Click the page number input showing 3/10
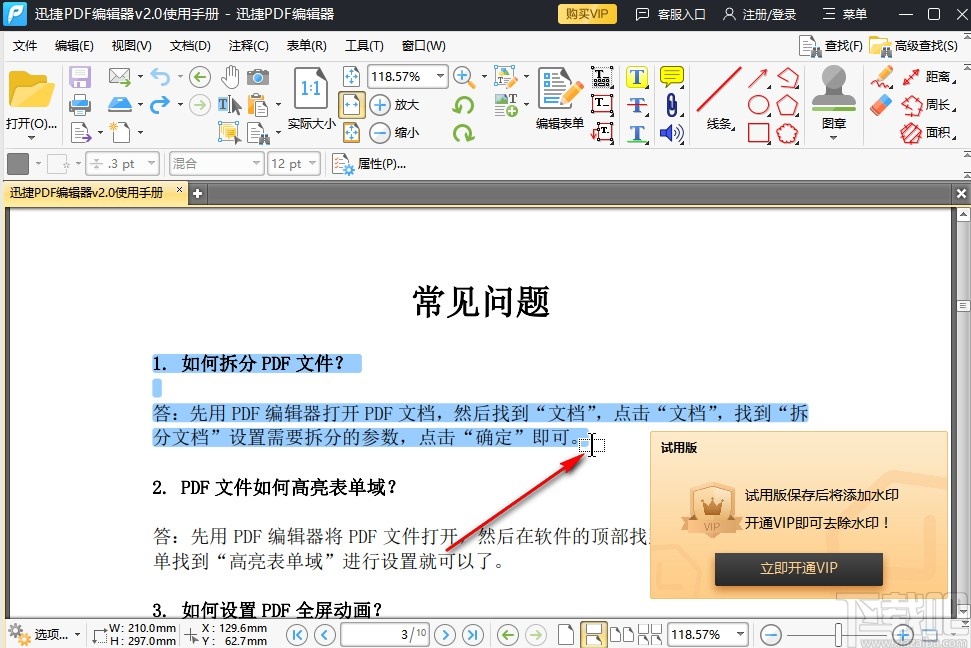Image resolution: width=971 pixels, height=648 pixels. [x=384, y=634]
